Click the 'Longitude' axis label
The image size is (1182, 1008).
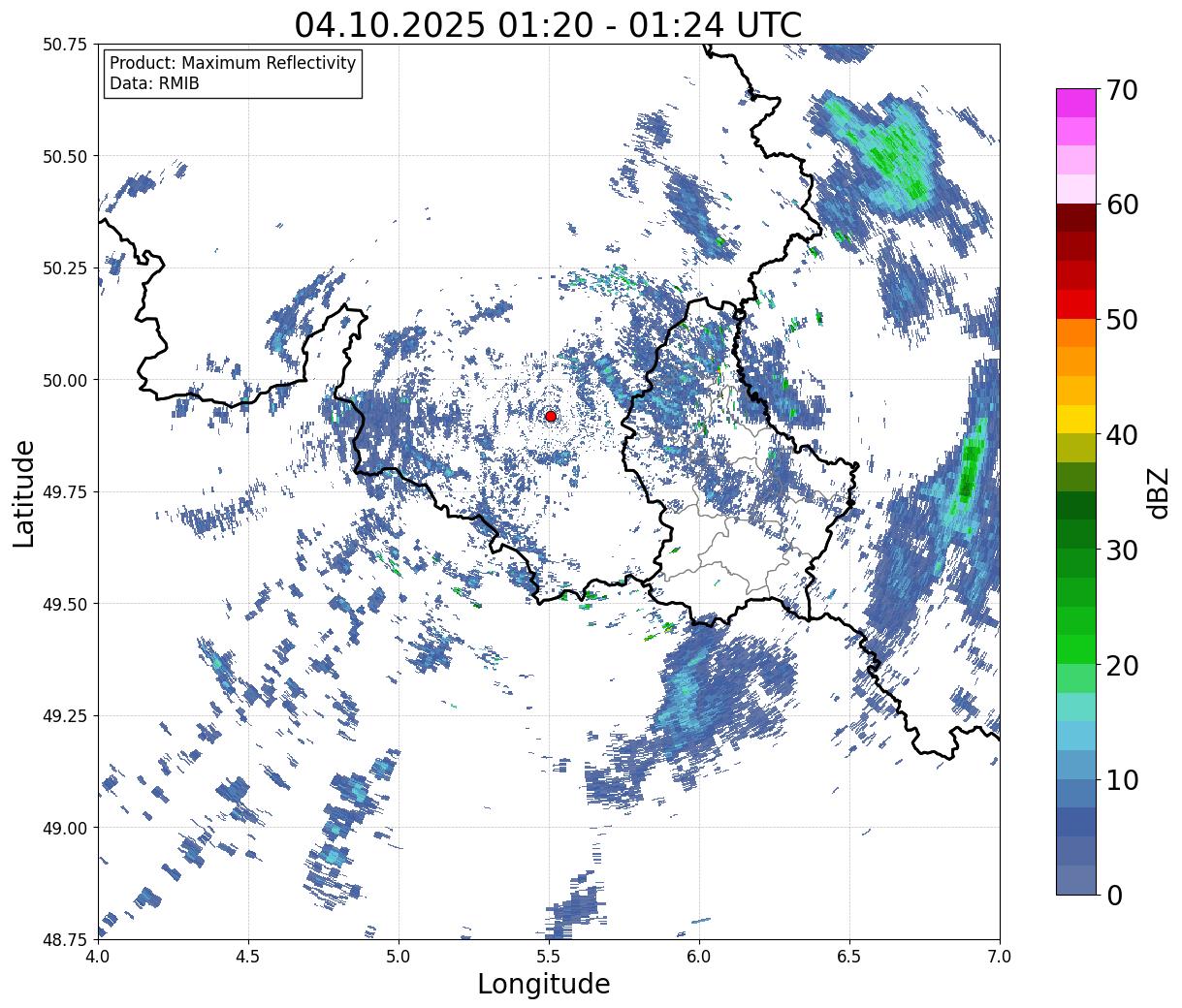[x=544, y=984]
